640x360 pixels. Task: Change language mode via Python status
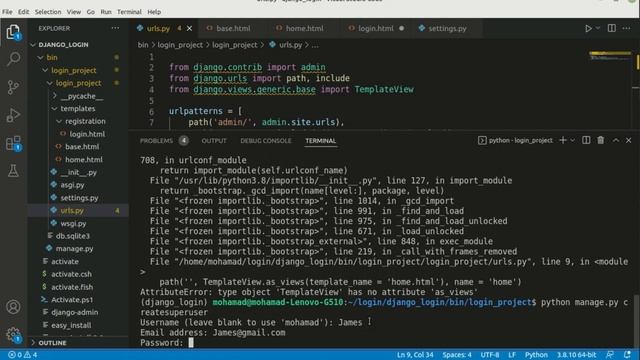click(x=536, y=355)
